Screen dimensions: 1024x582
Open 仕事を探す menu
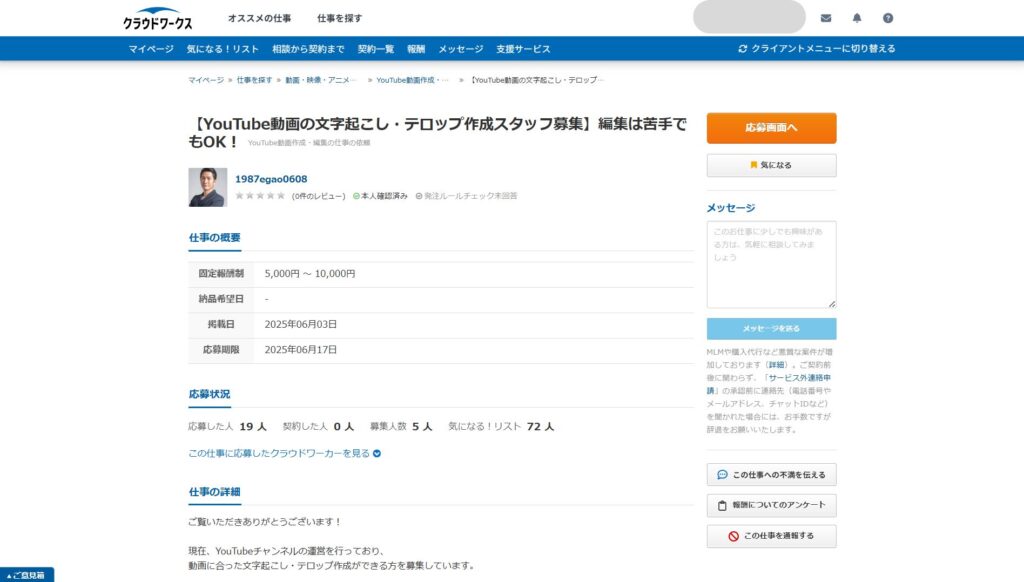340,18
